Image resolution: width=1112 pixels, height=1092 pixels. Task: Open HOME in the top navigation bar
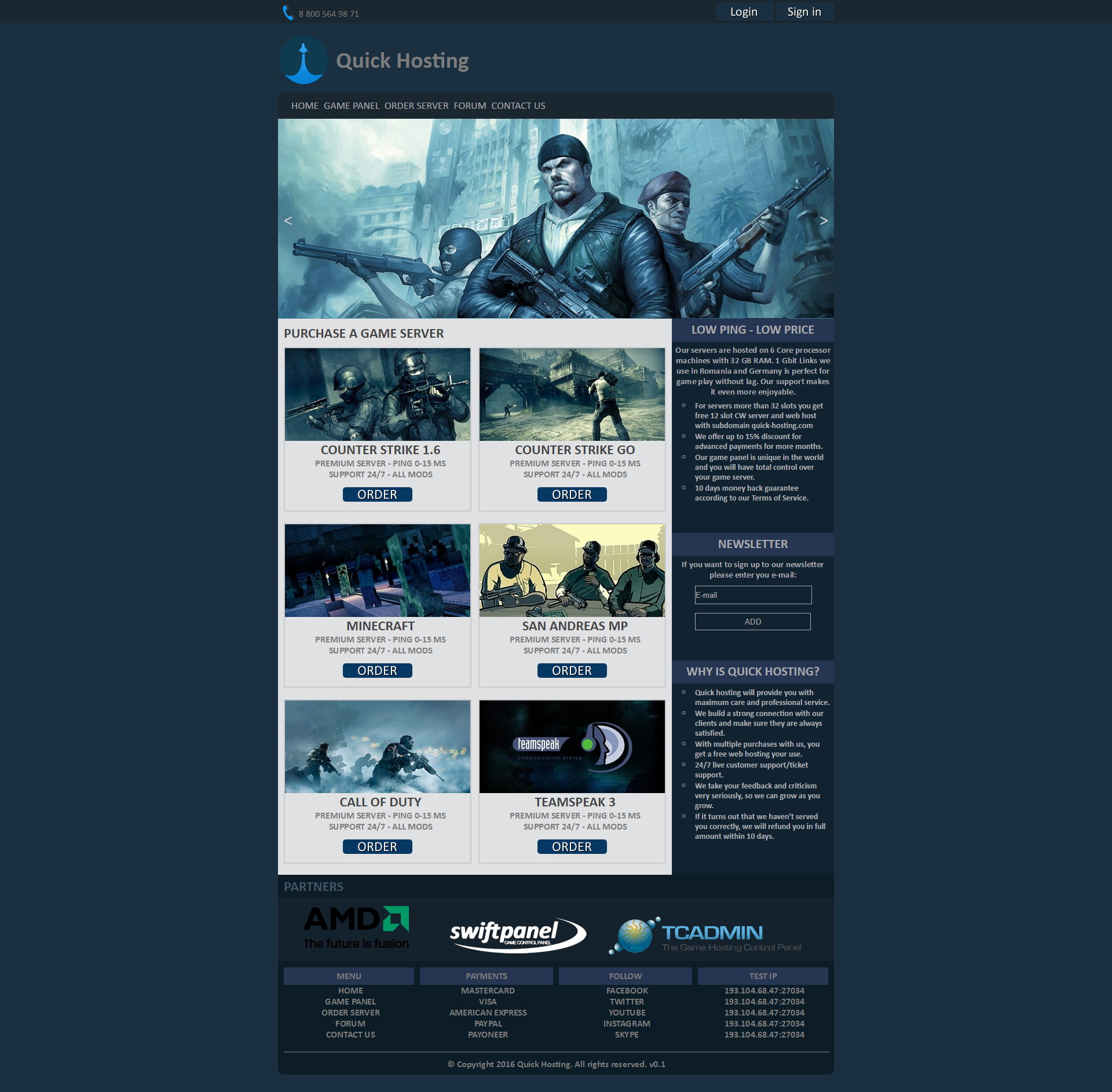click(x=305, y=106)
